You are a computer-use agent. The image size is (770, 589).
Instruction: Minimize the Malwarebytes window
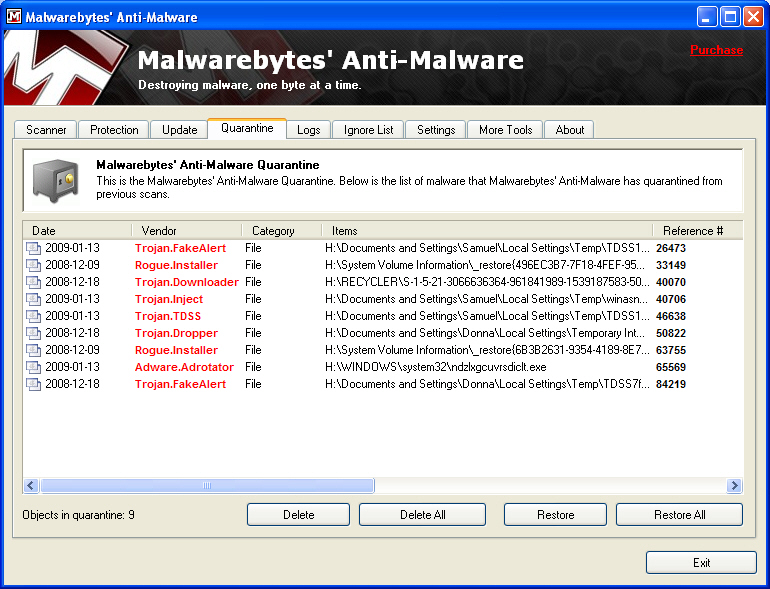click(707, 17)
